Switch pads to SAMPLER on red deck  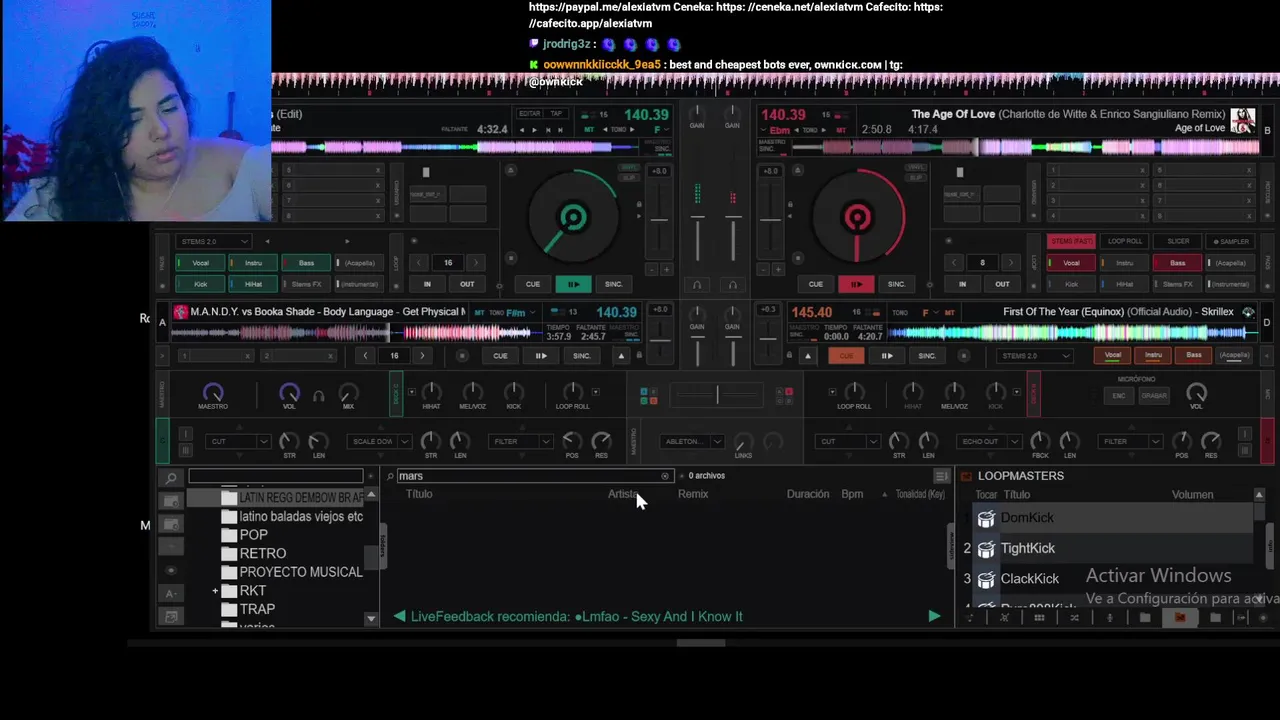coord(1230,241)
